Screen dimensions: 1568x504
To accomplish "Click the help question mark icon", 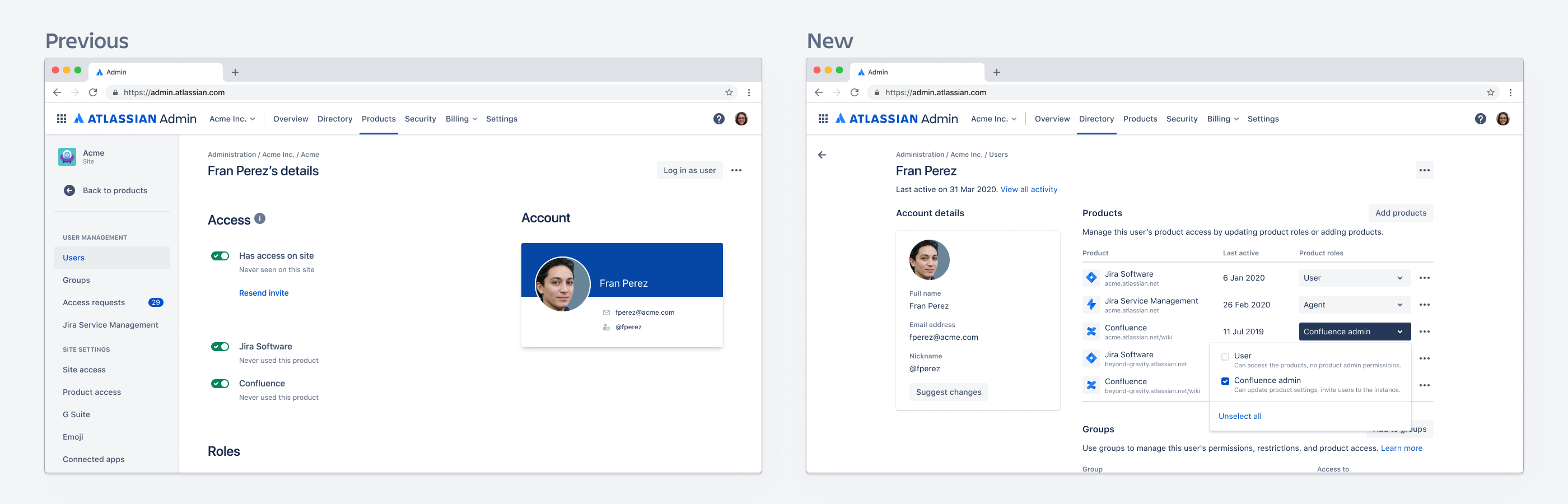I will tap(720, 119).
